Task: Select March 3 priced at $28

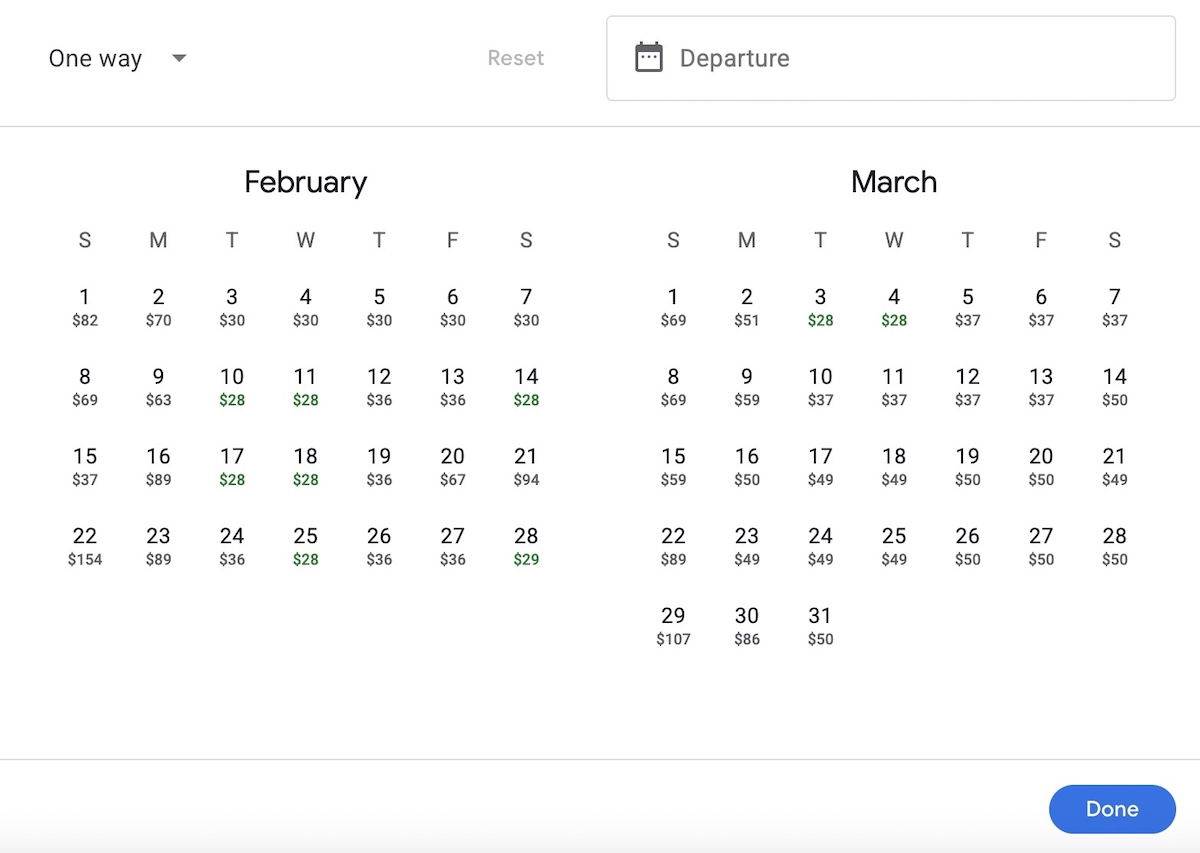Action: pyautogui.click(x=820, y=307)
